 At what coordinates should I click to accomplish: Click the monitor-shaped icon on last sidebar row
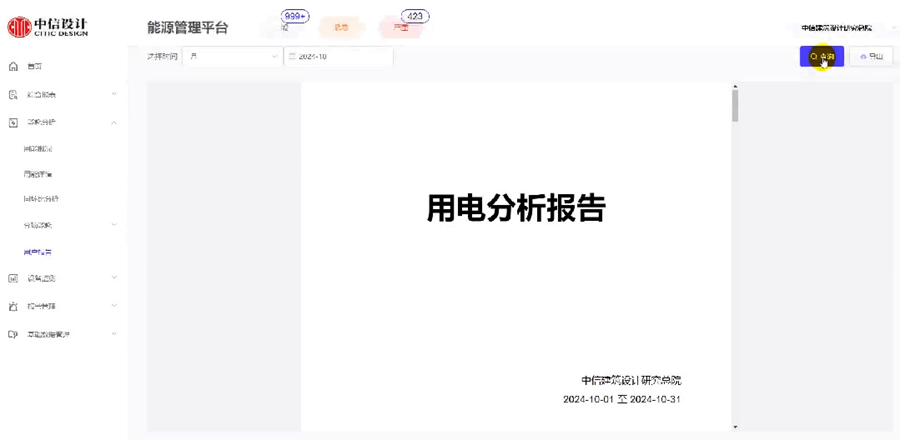14,334
